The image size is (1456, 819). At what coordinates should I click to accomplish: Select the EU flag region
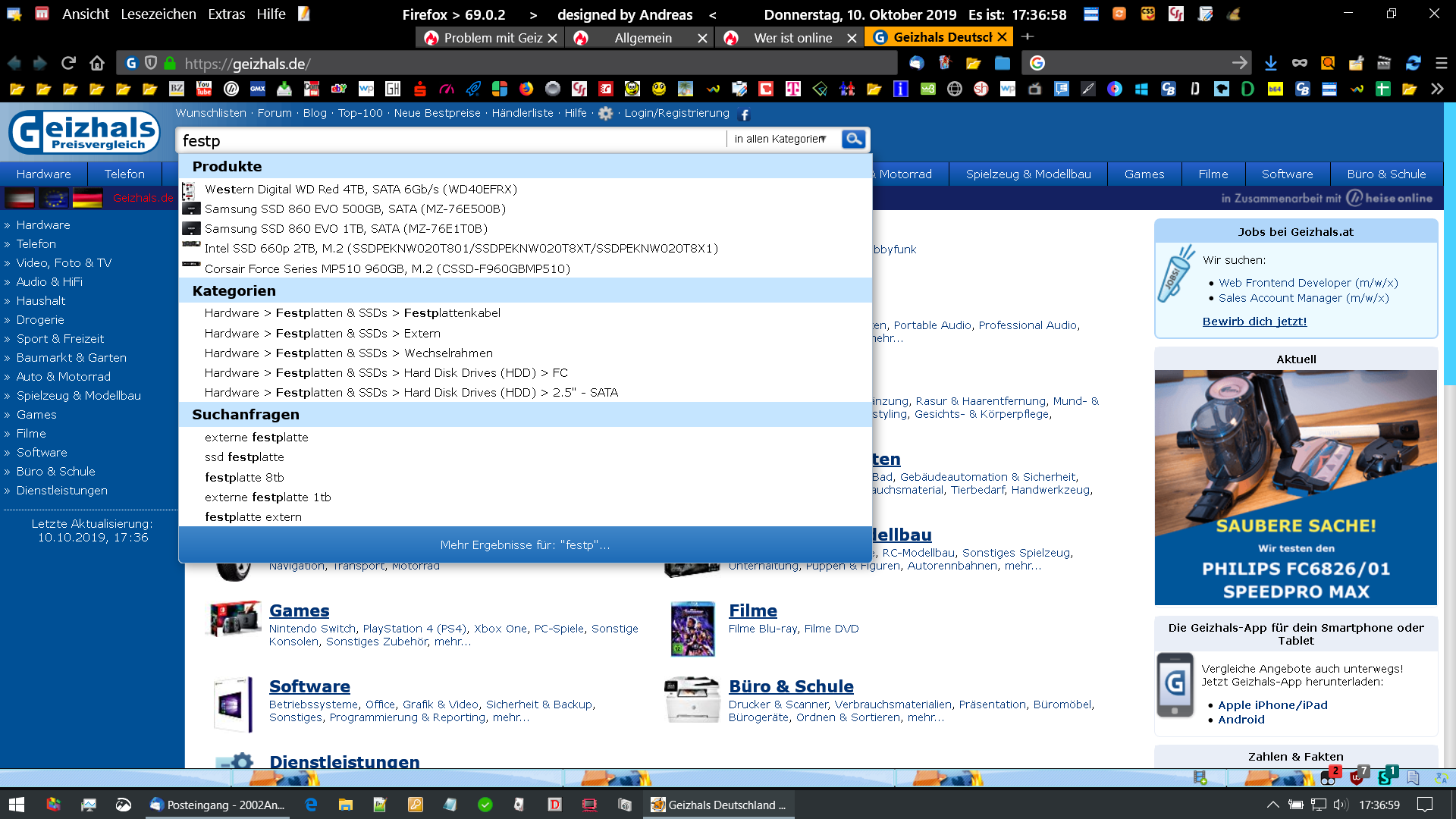[x=54, y=199]
